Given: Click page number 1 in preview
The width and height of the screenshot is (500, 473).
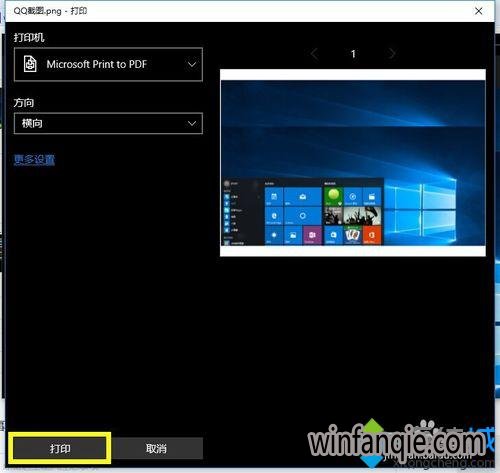Looking at the screenshot, I should [353, 54].
